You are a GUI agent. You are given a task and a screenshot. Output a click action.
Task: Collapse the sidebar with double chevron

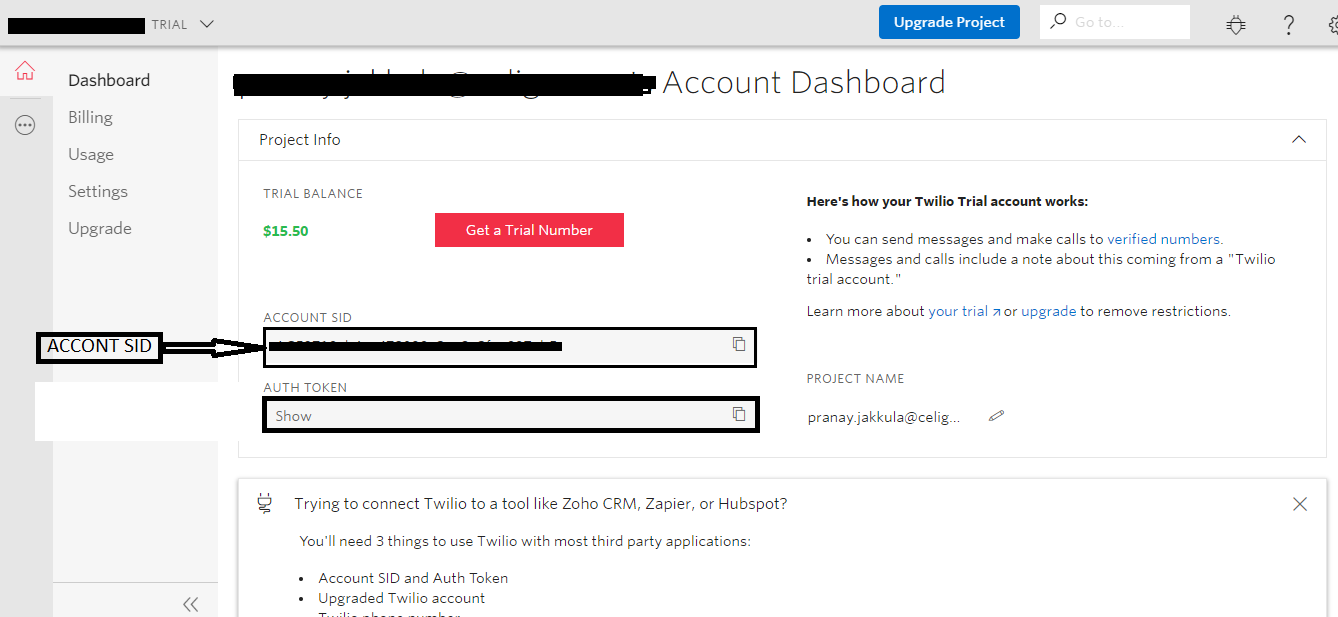190,604
